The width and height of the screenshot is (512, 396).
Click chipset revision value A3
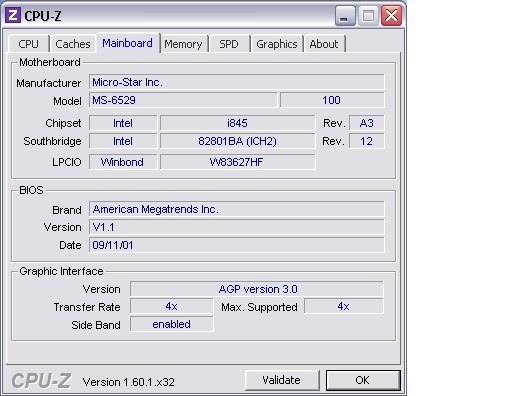(367, 123)
